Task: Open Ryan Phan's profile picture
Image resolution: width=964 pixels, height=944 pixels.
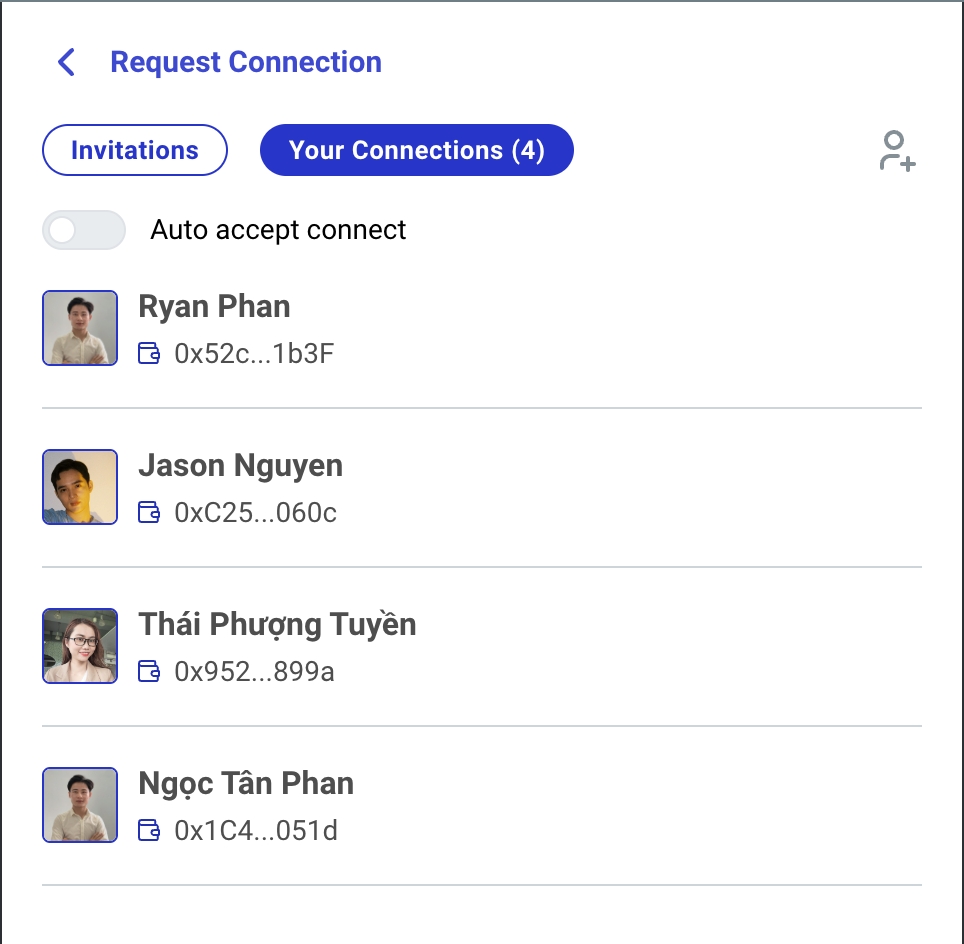Action: pos(80,328)
